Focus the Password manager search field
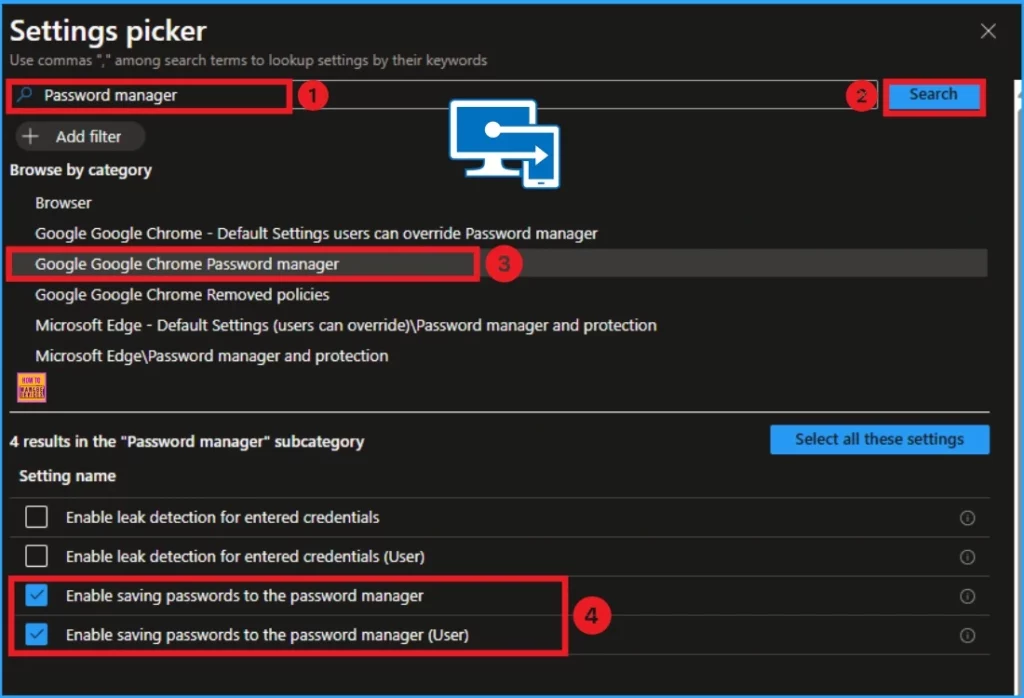 [x=444, y=95]
